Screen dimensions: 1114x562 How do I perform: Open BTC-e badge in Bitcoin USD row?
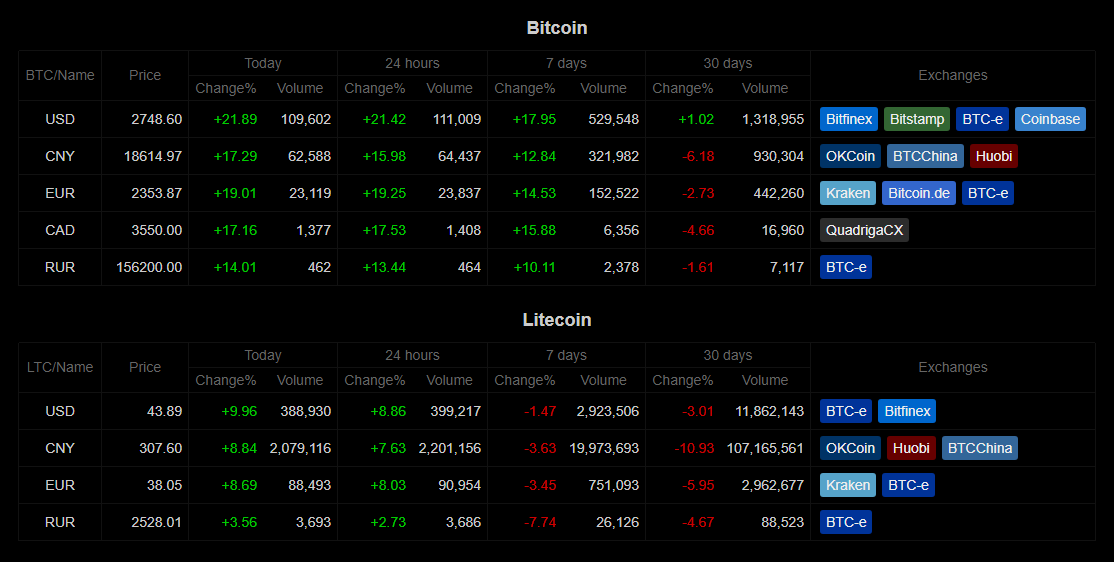(983, 119)
